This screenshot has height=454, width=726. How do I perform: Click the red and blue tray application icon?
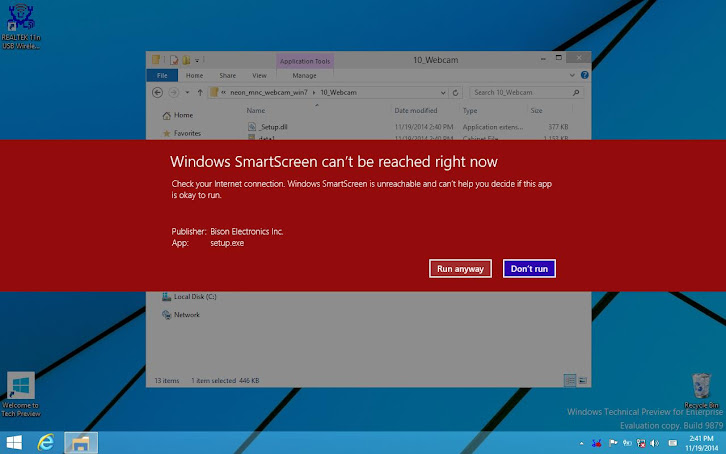596,443
